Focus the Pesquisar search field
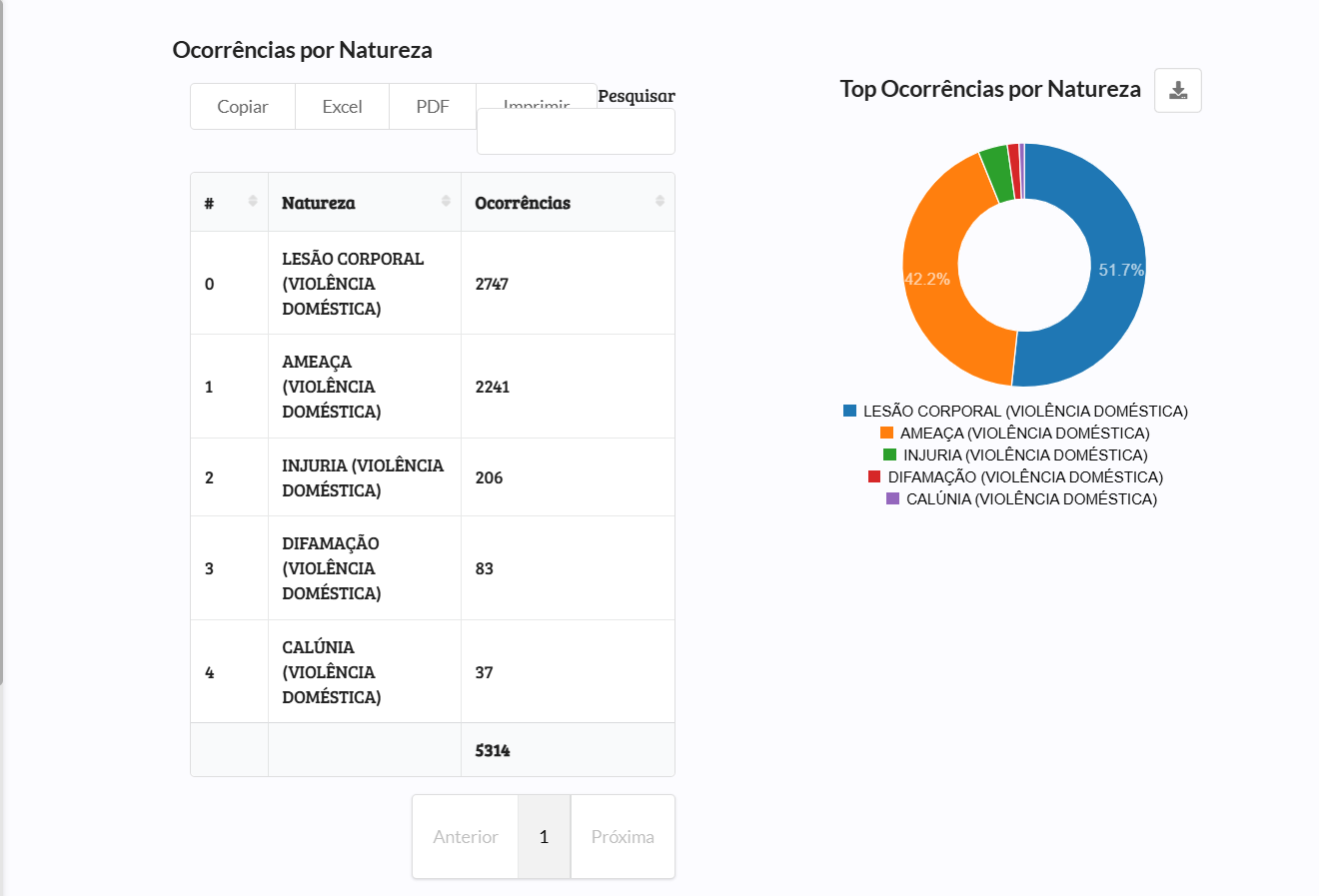 576,132
